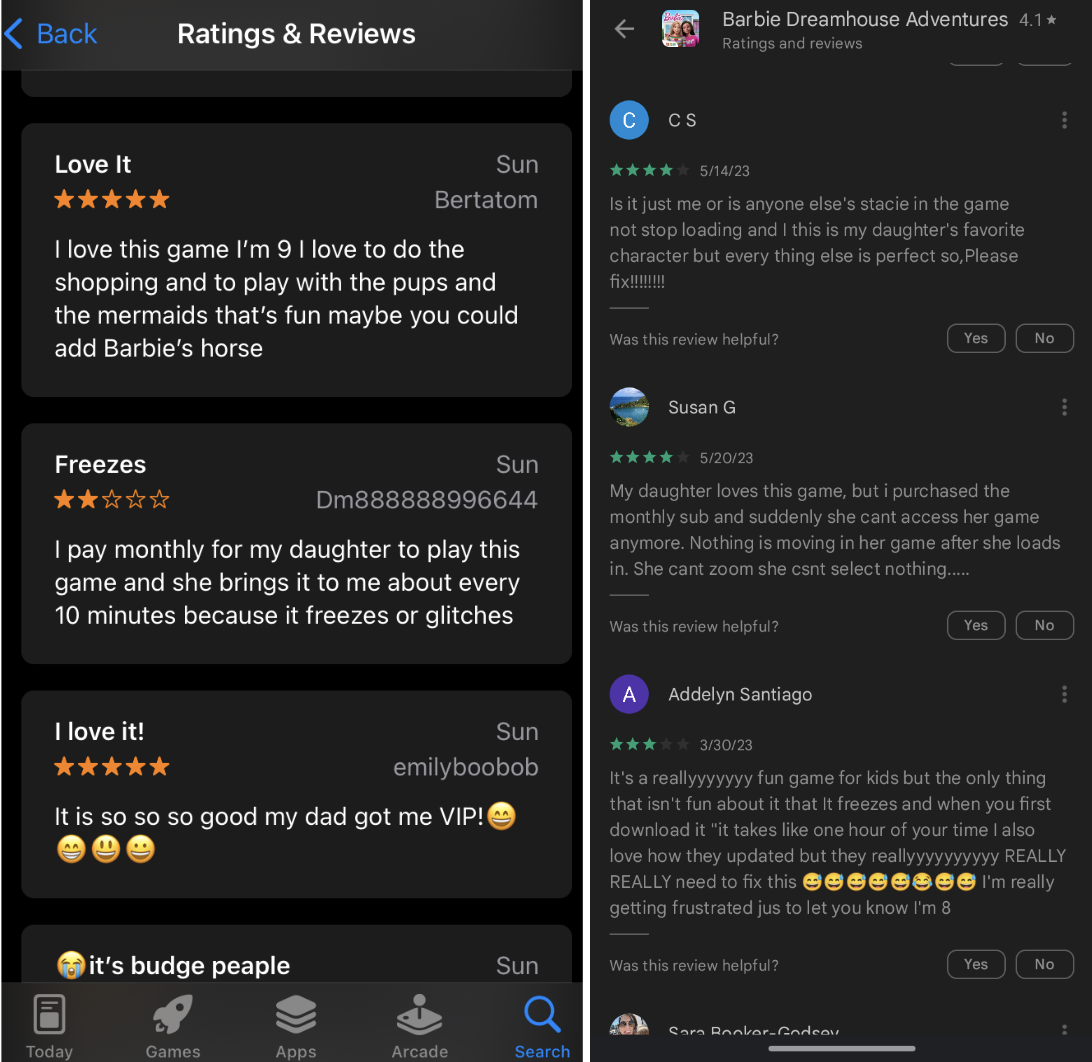Mark Susan G review helpful Yes

tap(976, 625)
